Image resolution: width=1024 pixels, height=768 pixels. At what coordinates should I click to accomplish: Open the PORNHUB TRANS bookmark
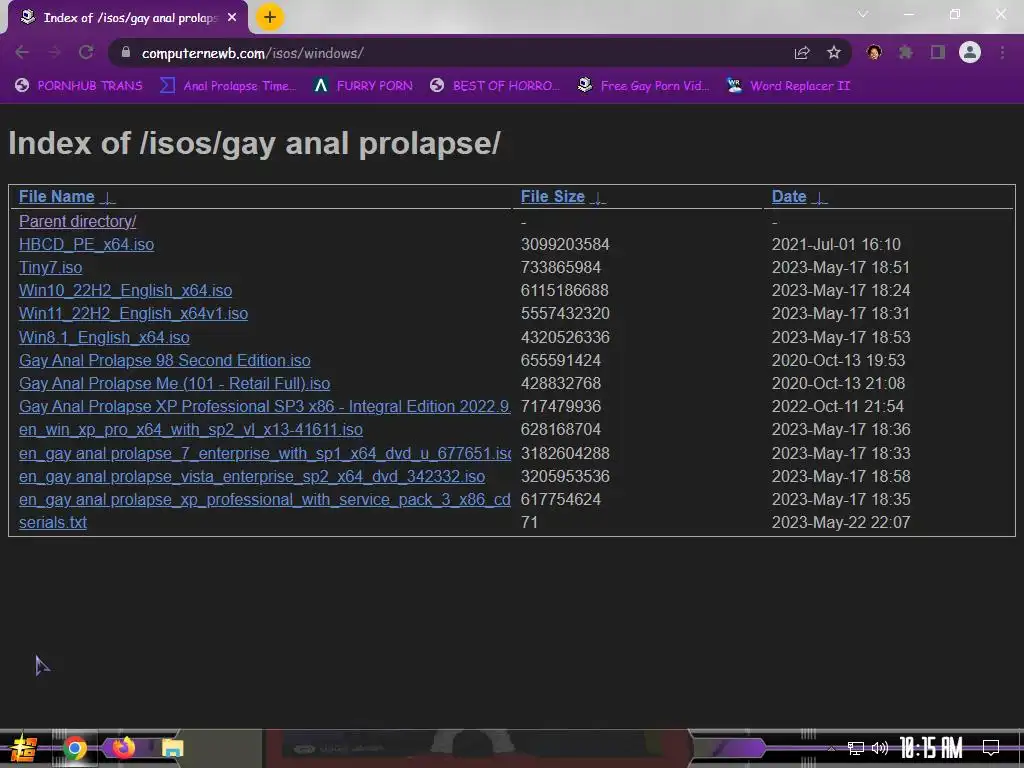click(x=79, y=86)
